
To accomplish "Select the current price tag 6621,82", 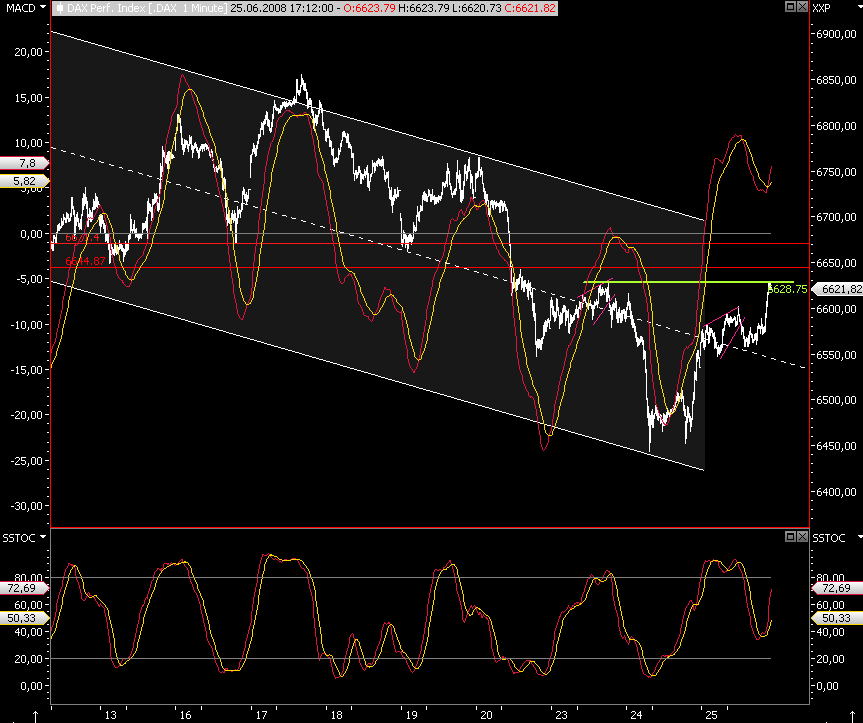I will pyautogui.click(x=838, y=289).
